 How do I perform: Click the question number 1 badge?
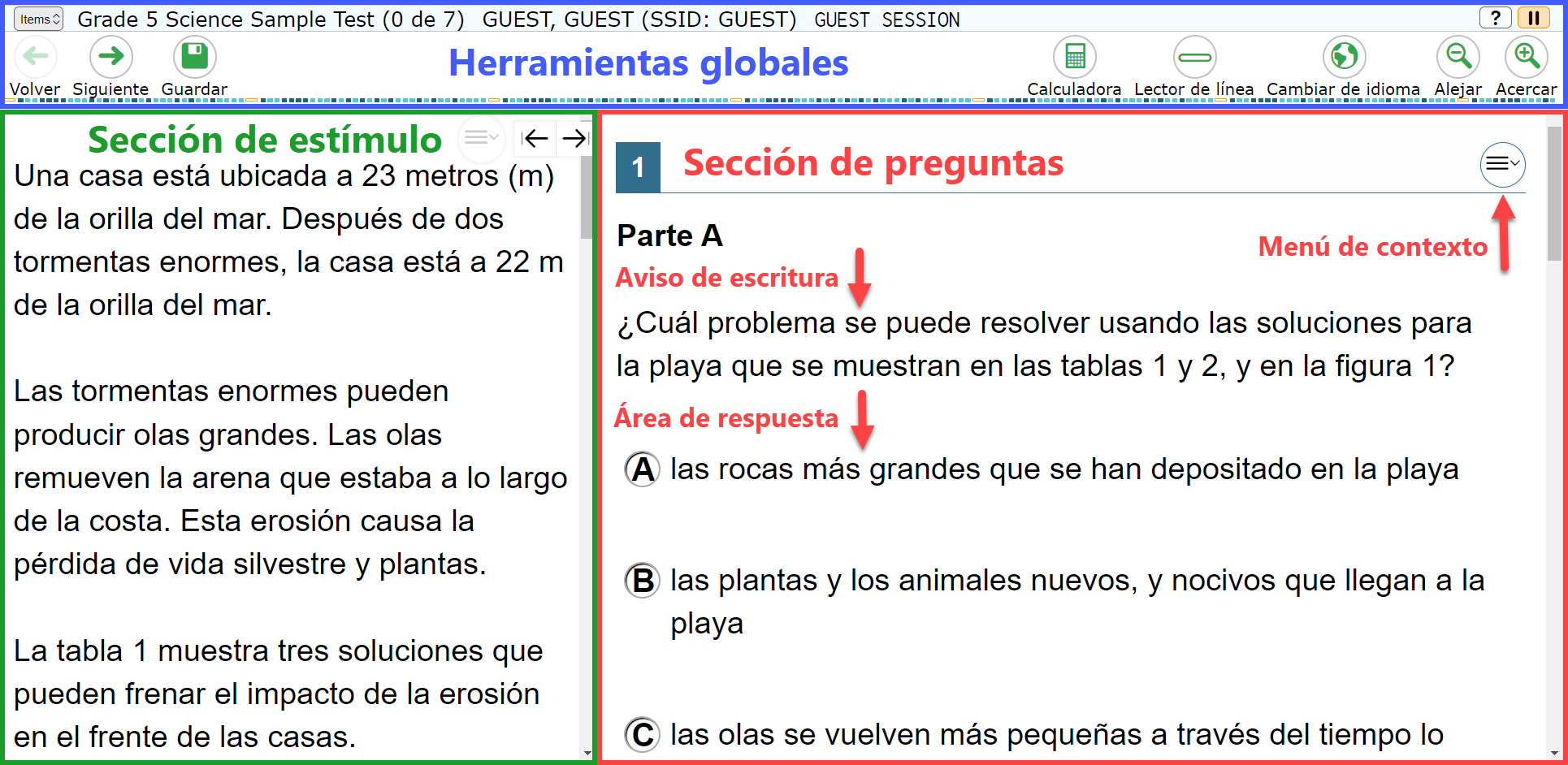638,167
